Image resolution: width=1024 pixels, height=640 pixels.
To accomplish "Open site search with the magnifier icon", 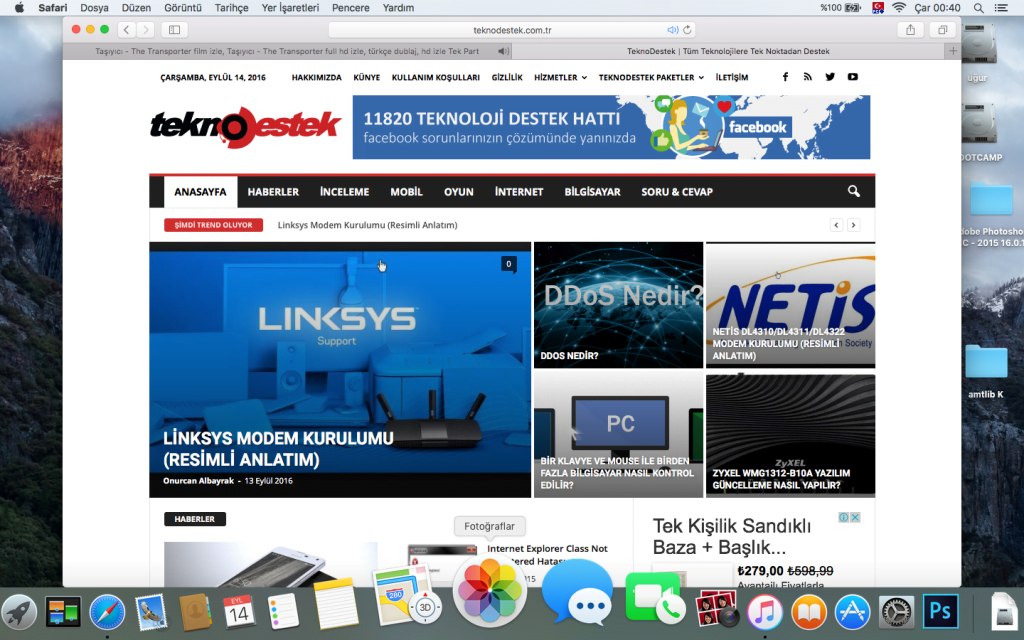I will tap(852, 191).
